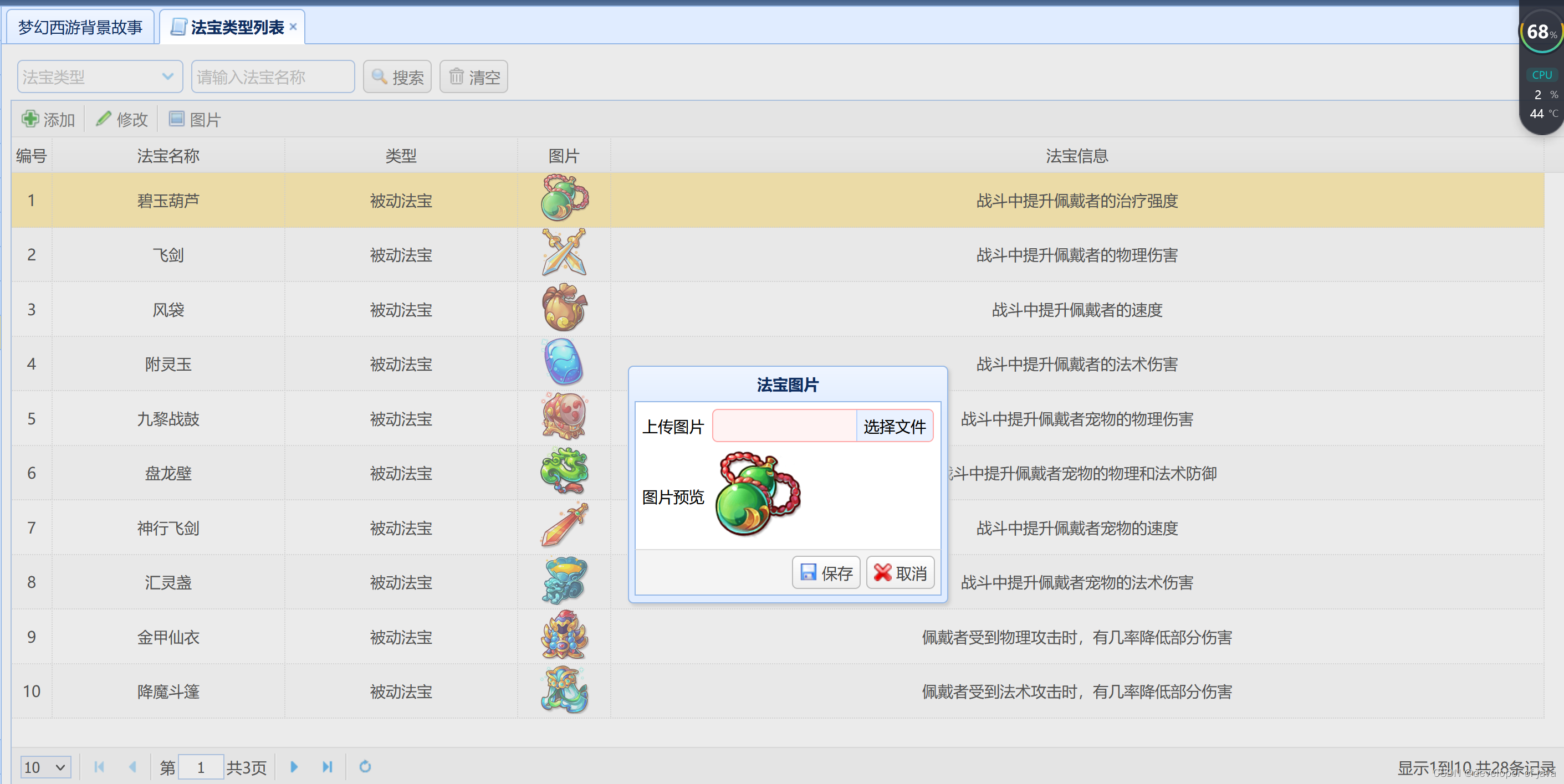This screenshot has width=1564, height=784.
Task: Expand the 法宝类型 combo box arrow
Action: 168,76
